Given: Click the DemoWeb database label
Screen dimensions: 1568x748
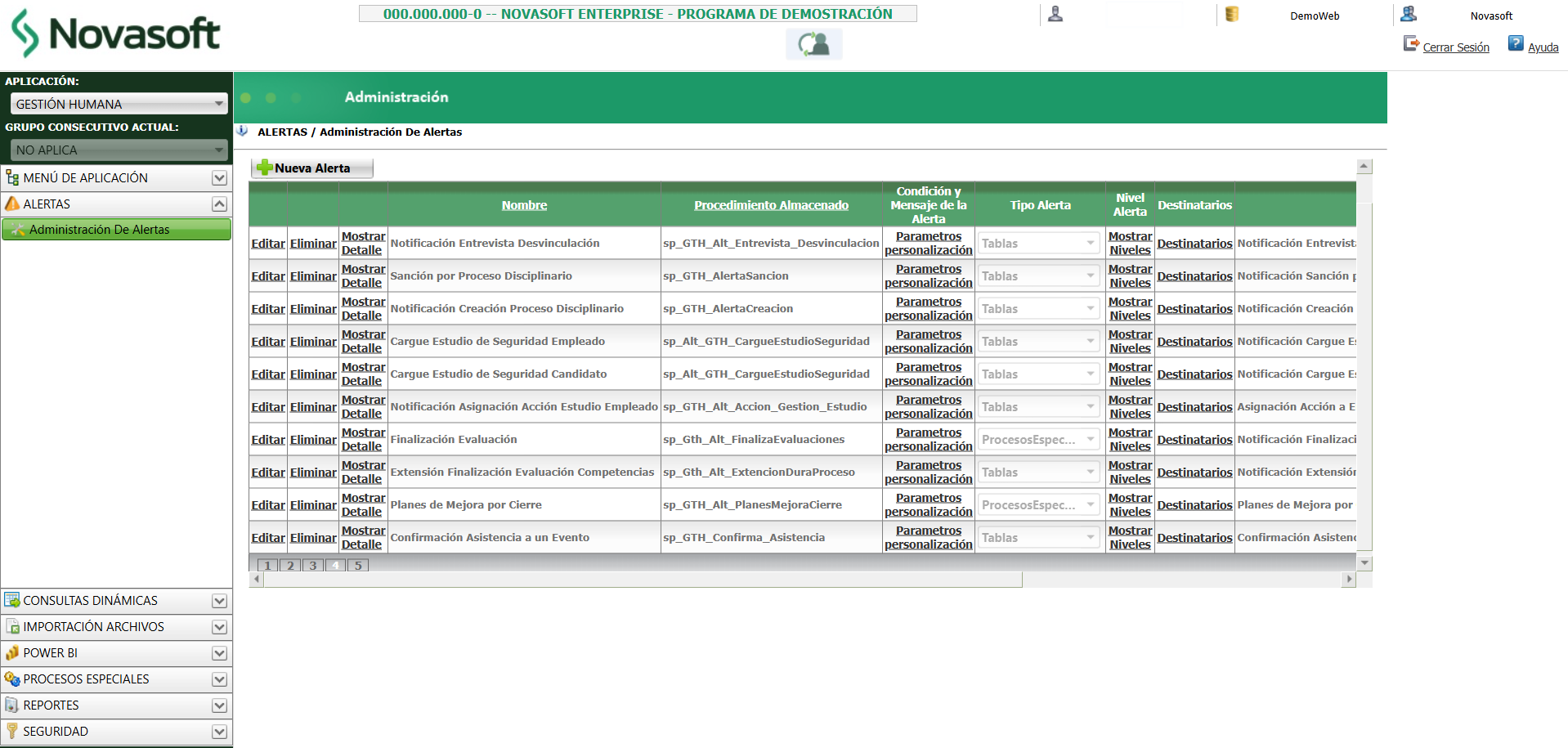Looking at the screenshot, I should click(x=1315, y=16).
